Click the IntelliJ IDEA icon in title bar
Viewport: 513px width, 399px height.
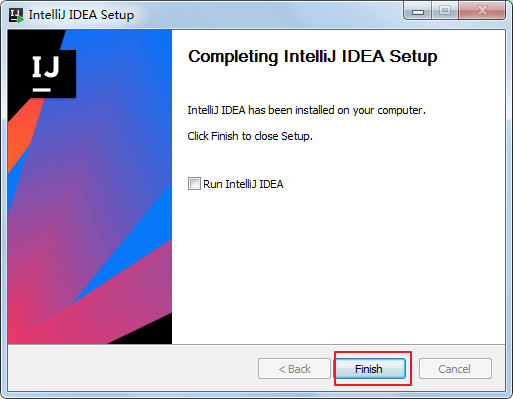16,15
